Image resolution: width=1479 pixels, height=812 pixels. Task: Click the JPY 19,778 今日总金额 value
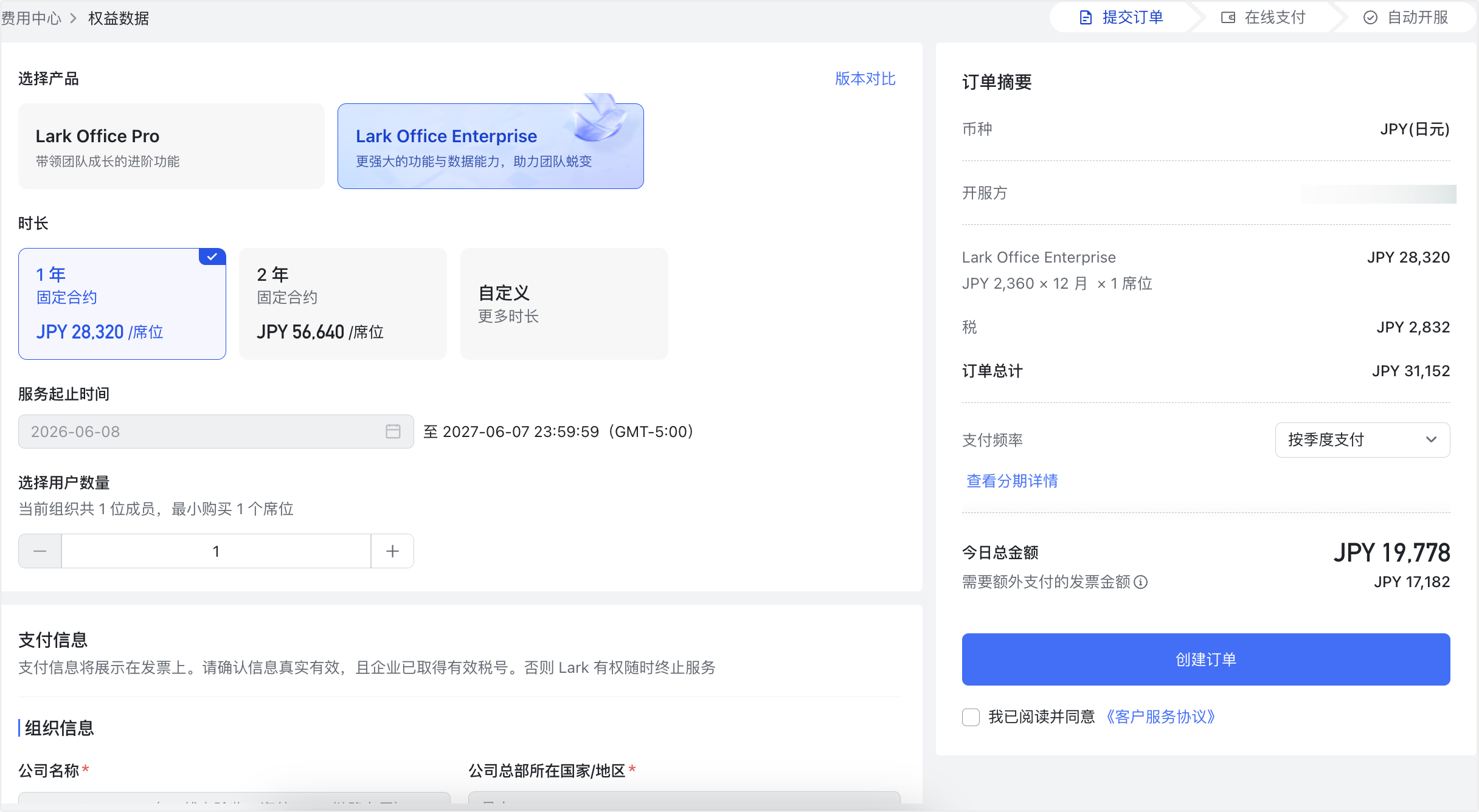coord(1391,552)
